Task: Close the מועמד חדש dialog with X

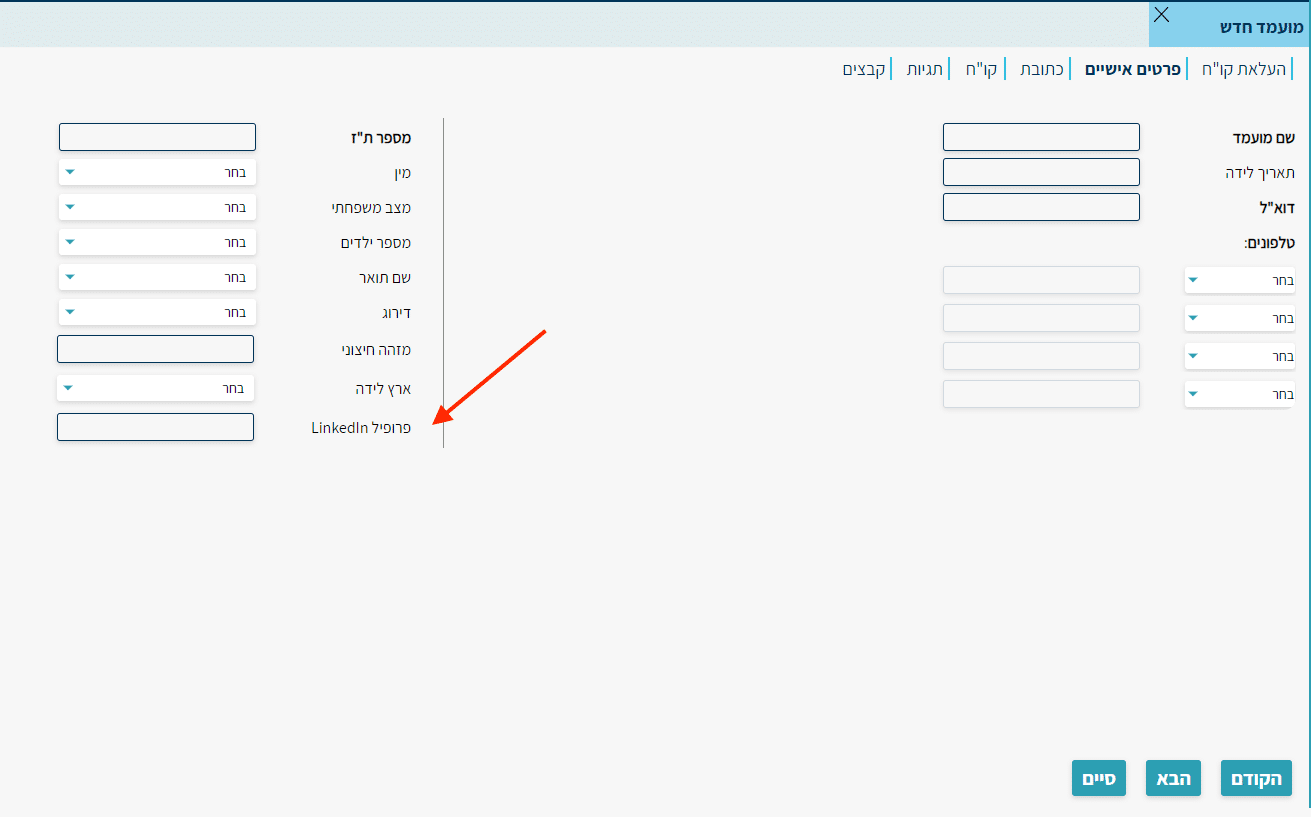Action: click(x=1161, y=14)
